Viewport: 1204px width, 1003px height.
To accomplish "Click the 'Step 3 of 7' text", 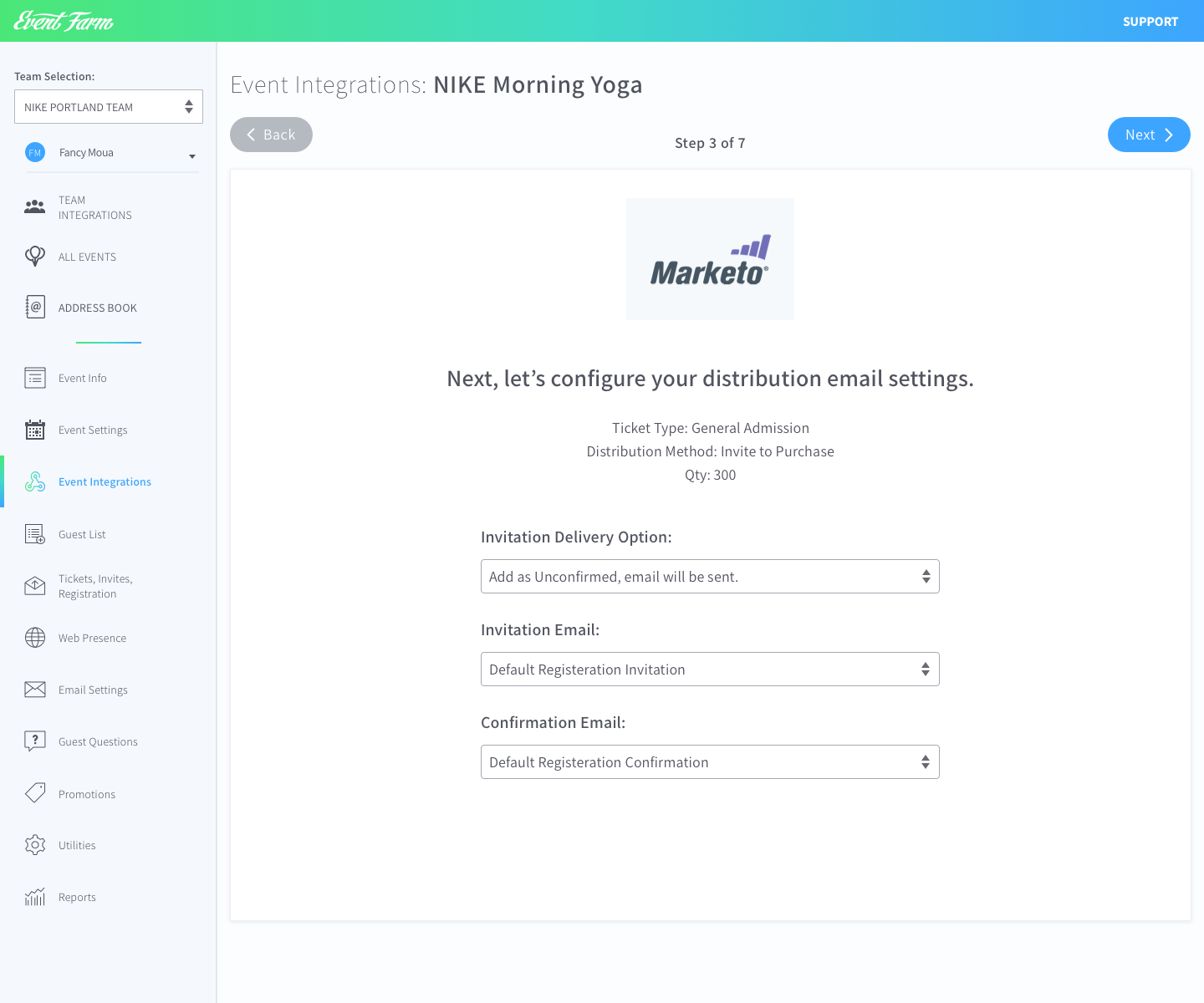I will 710,143.
